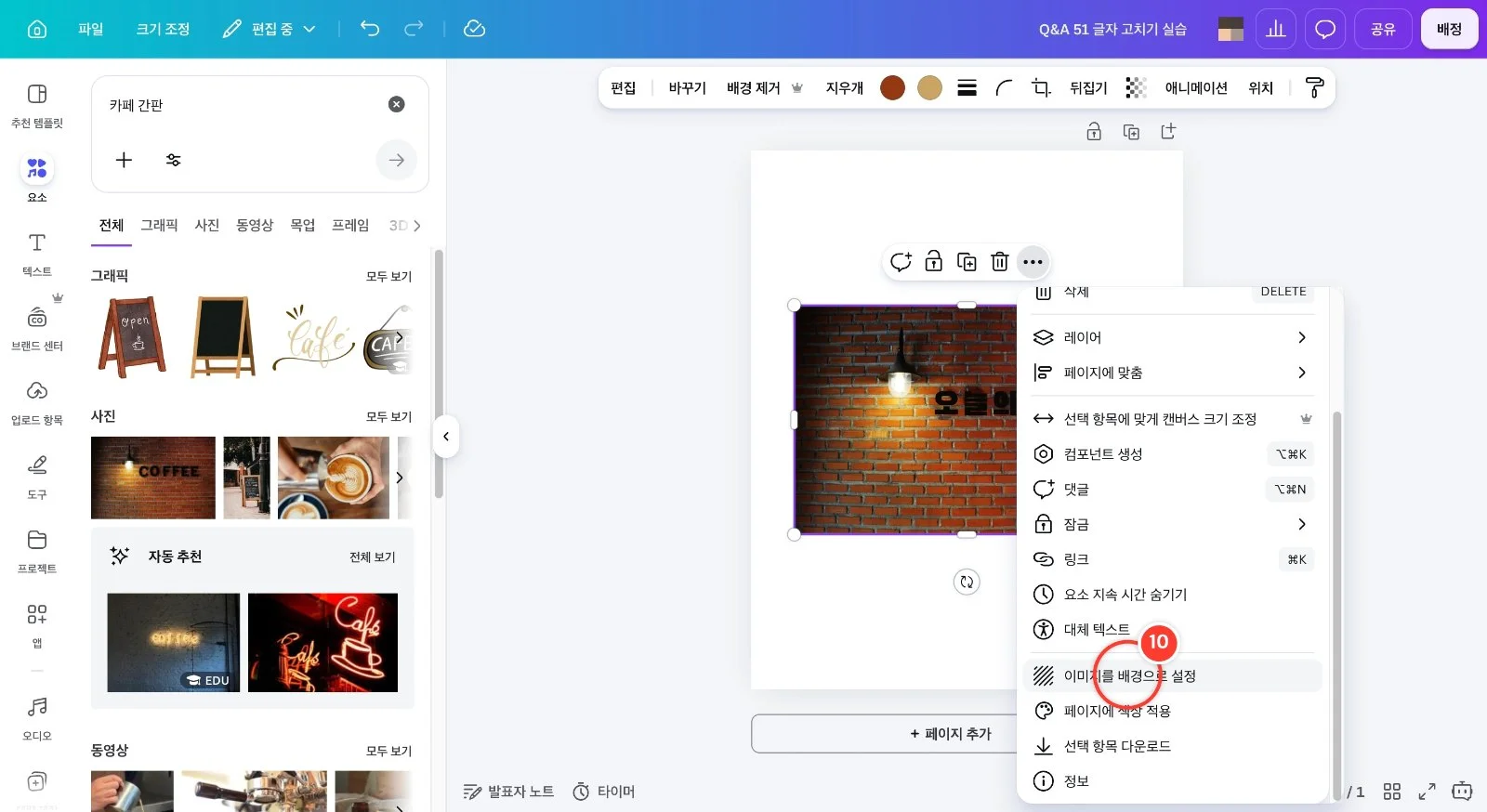Clear the search field text

coord(397,104)
